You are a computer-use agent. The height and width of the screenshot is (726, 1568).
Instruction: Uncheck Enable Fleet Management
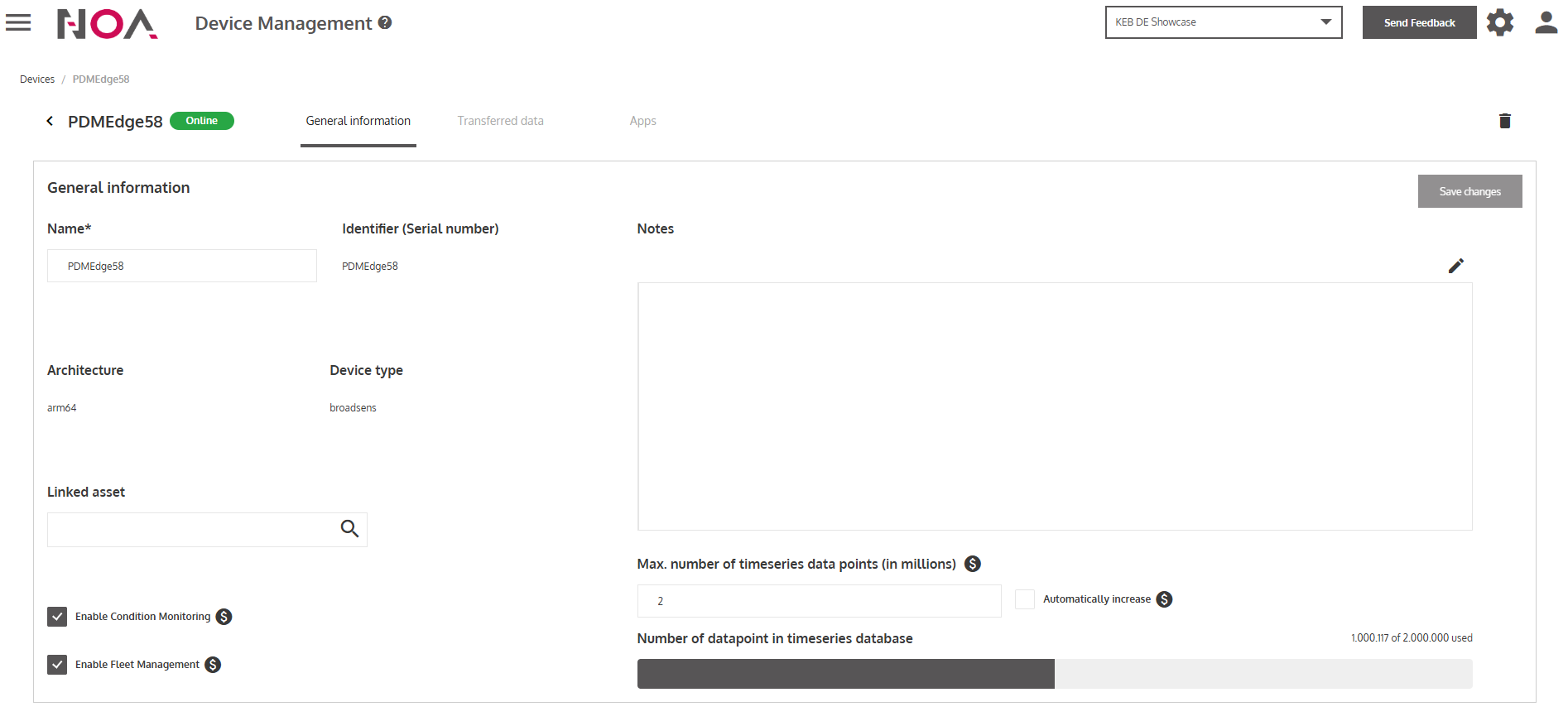pos(57,665)
